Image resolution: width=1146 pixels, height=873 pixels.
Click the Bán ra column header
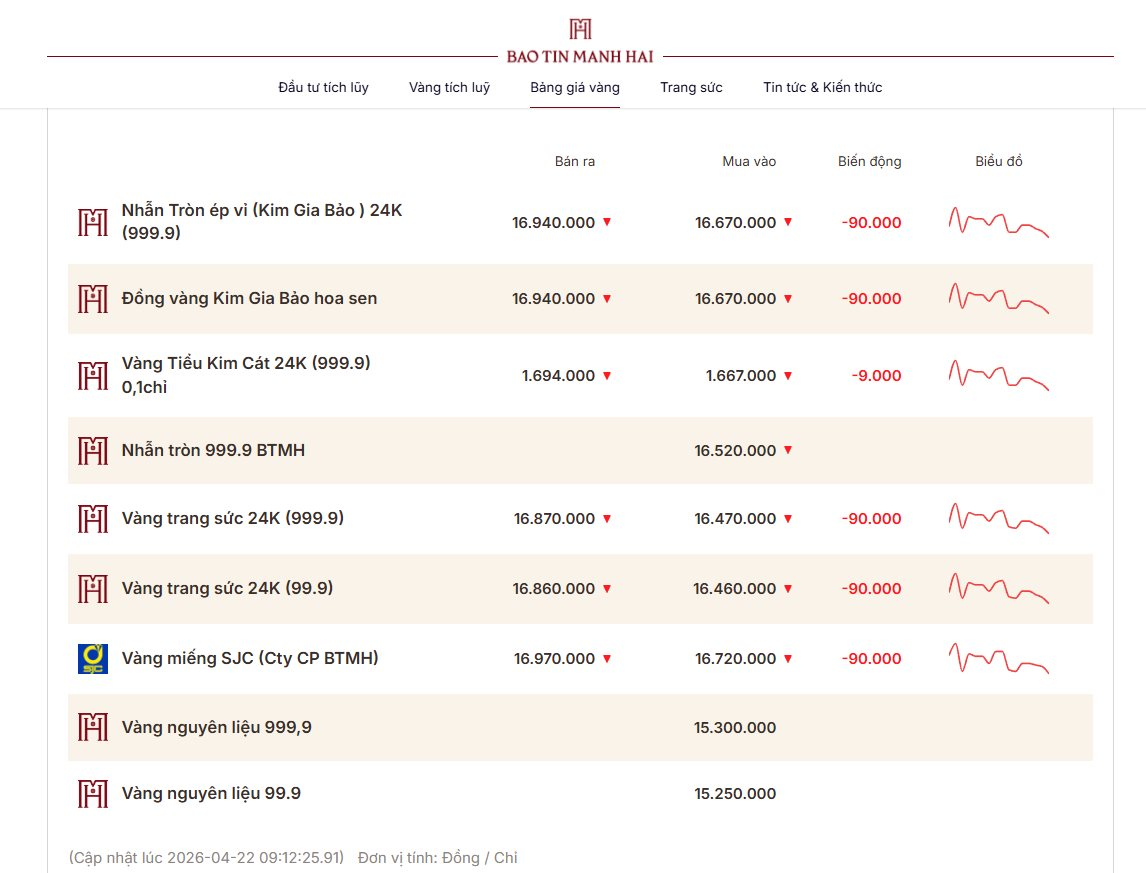point(575,161)
